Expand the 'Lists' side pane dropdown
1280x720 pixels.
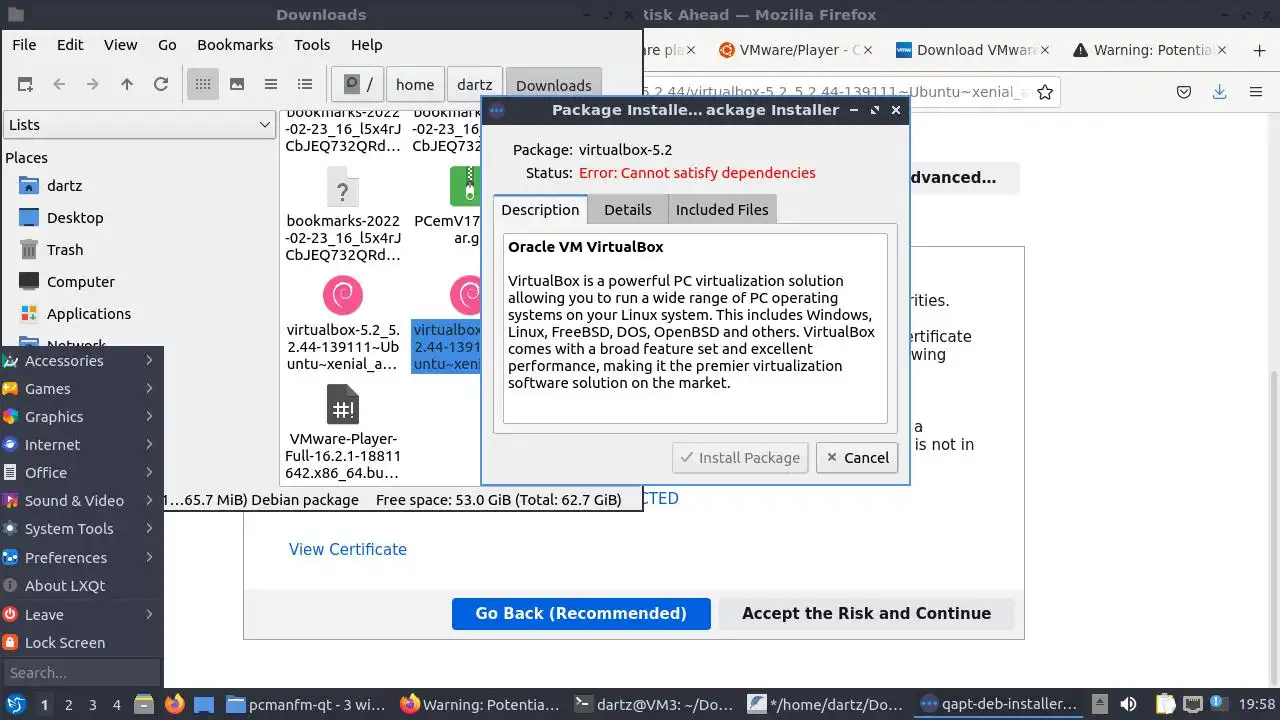139,125
